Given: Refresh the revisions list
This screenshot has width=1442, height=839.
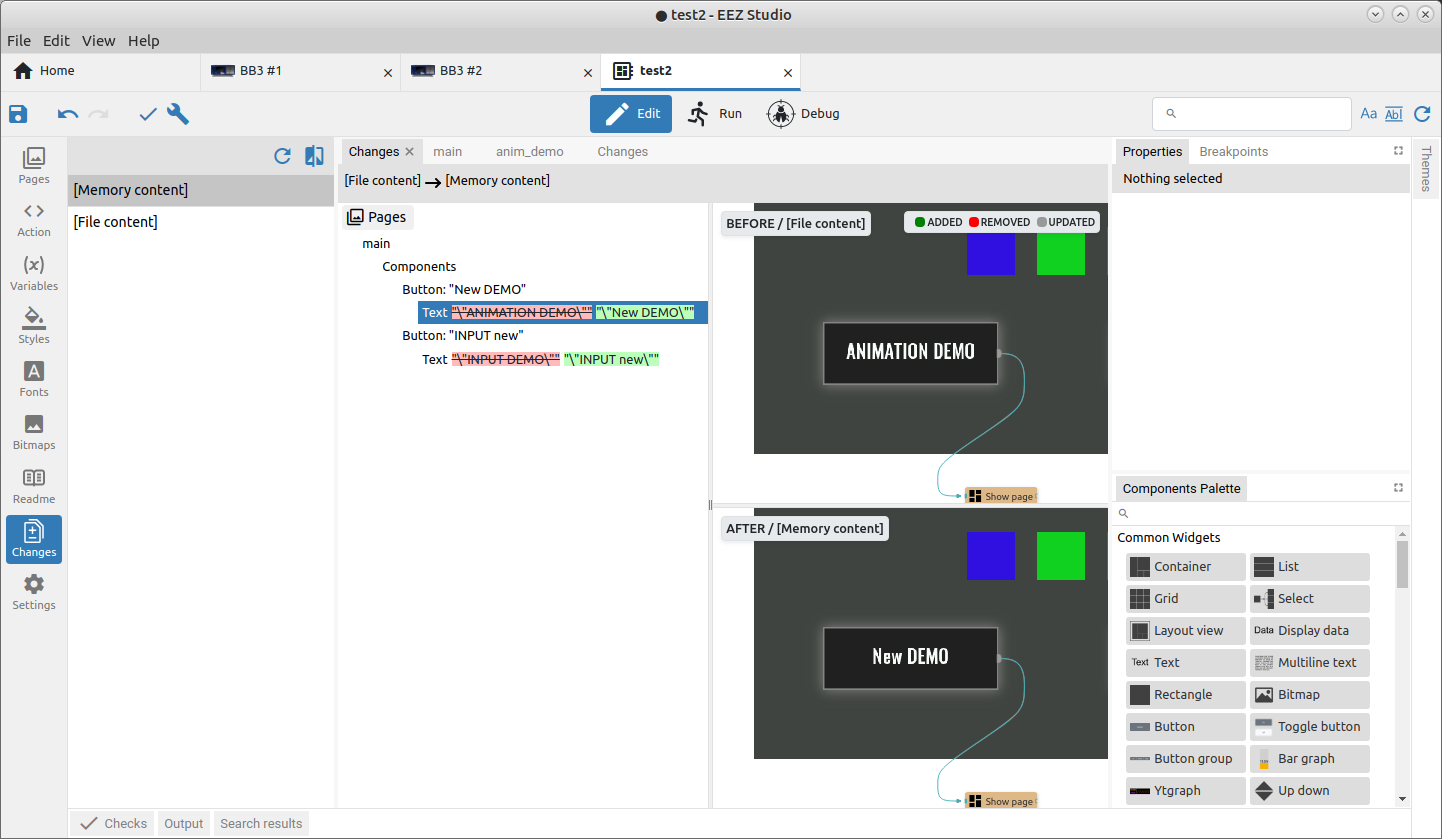Looking at the screenshot, I should tap(282, 156).
